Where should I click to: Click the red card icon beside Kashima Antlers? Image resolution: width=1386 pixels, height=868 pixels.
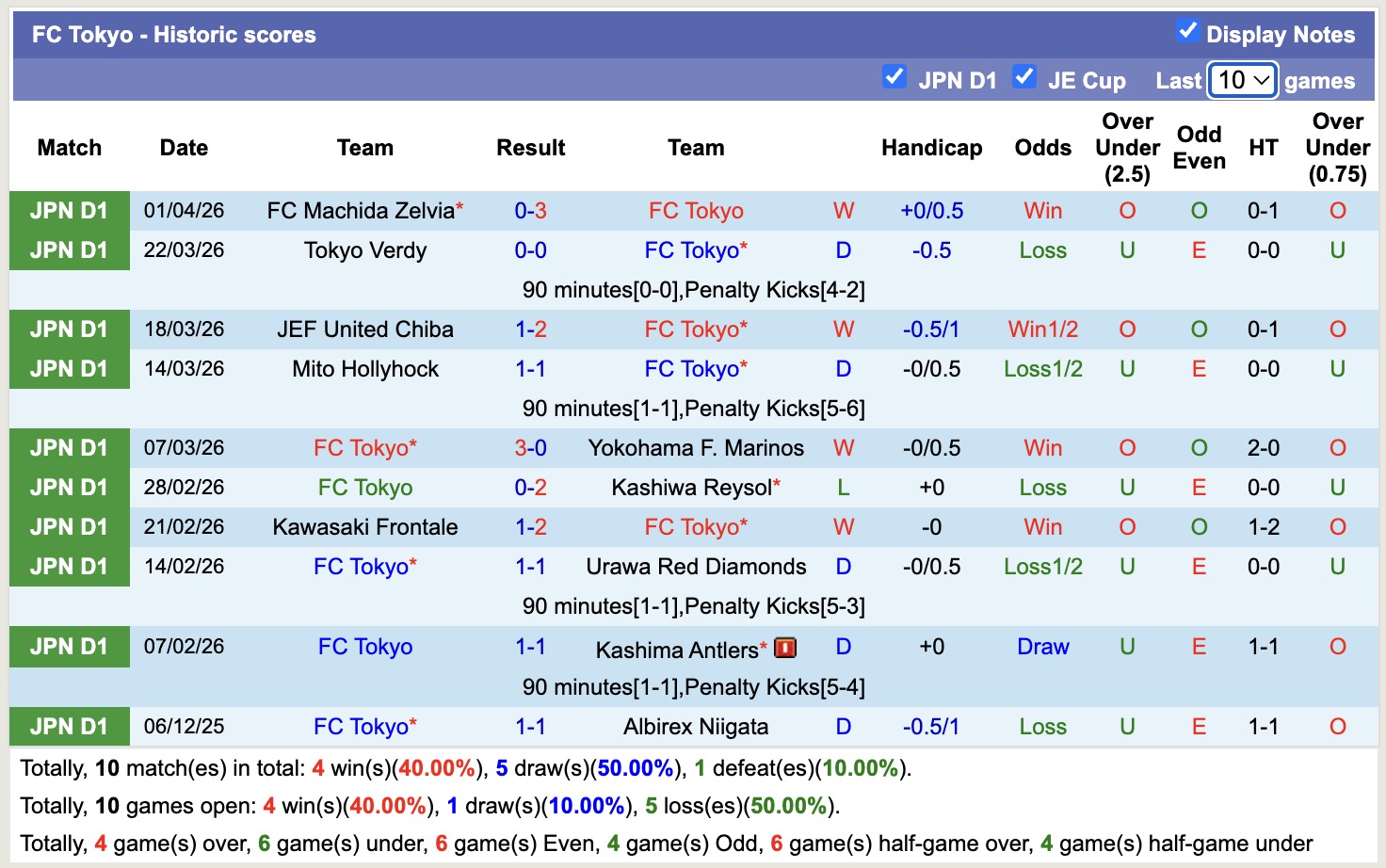784,648
